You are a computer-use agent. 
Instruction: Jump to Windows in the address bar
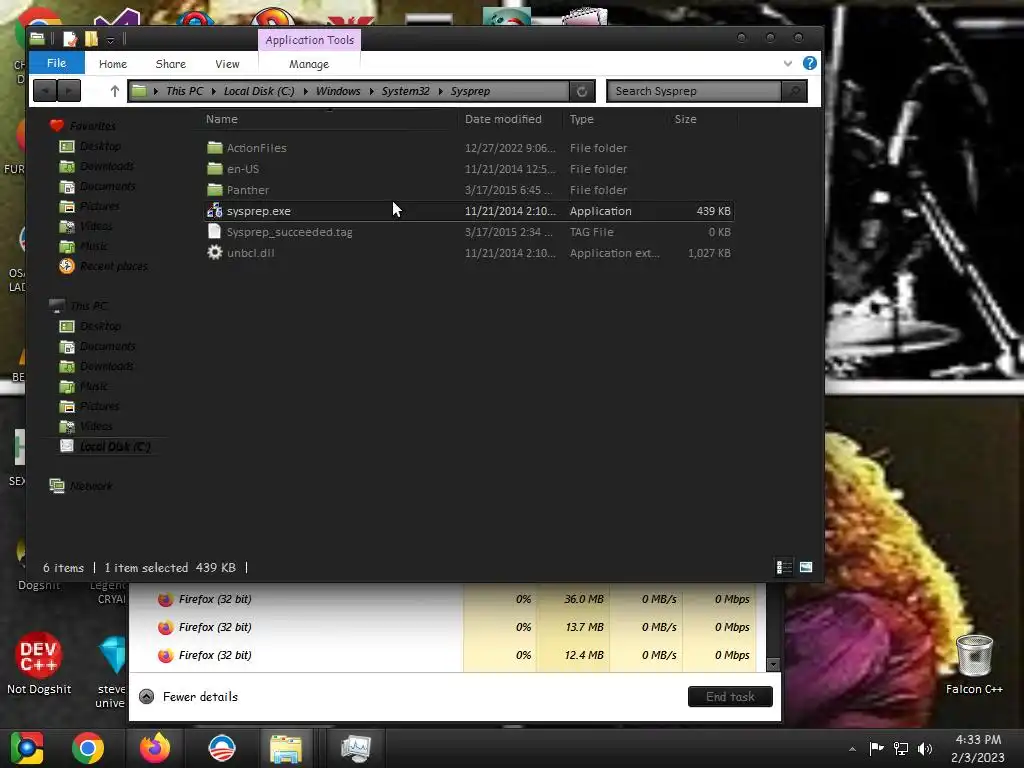(338, 91)
